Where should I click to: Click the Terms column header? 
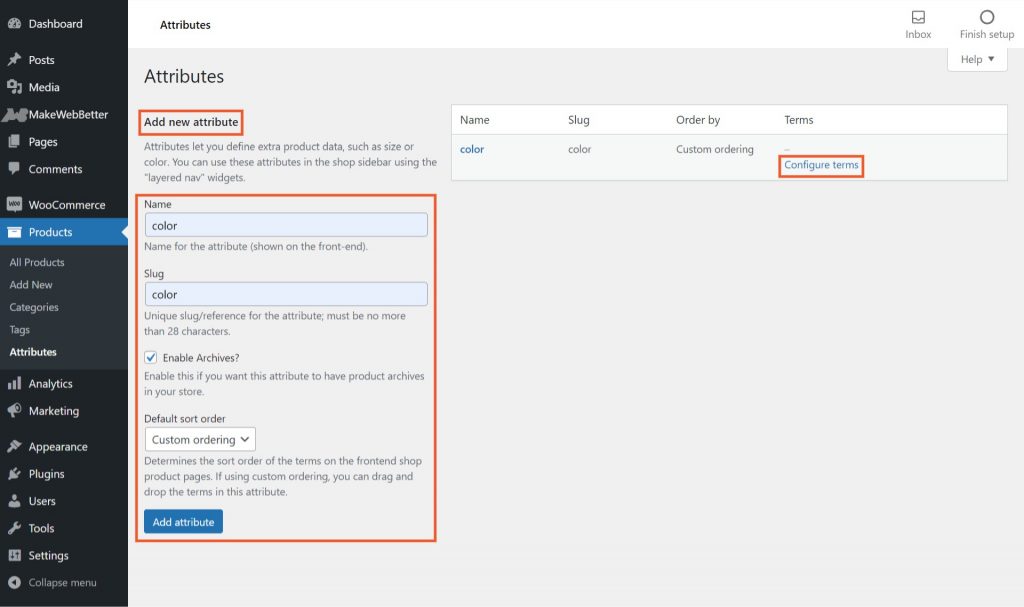tap(799, 120)
